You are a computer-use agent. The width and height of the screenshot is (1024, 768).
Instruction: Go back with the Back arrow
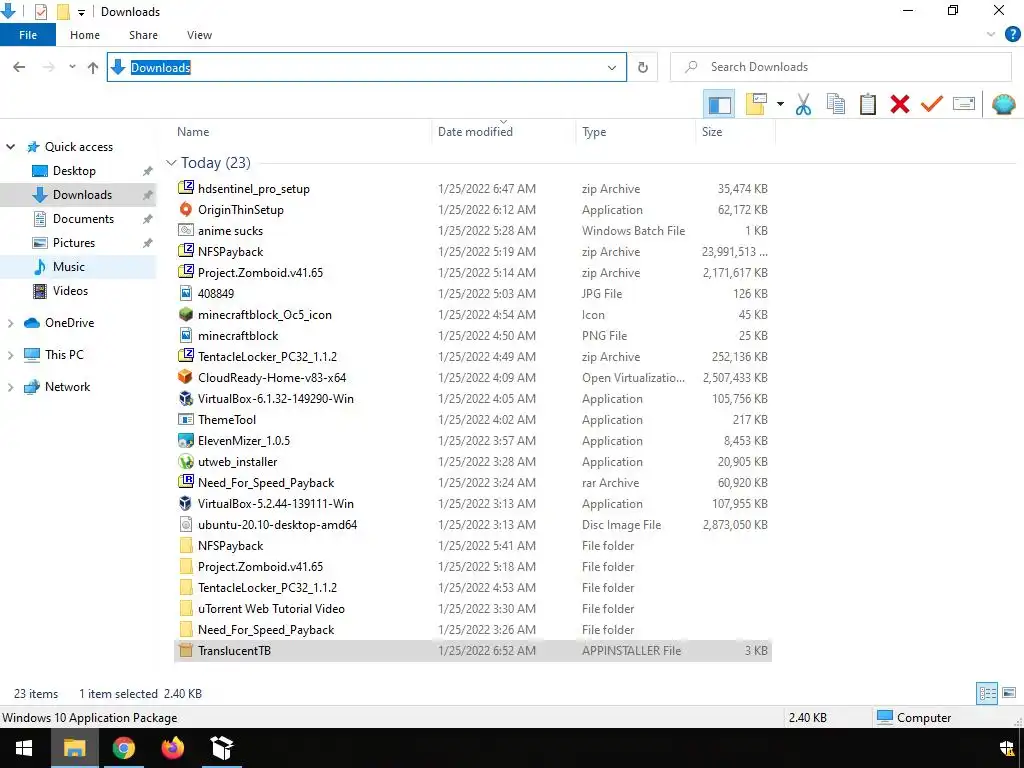(19, 67)
